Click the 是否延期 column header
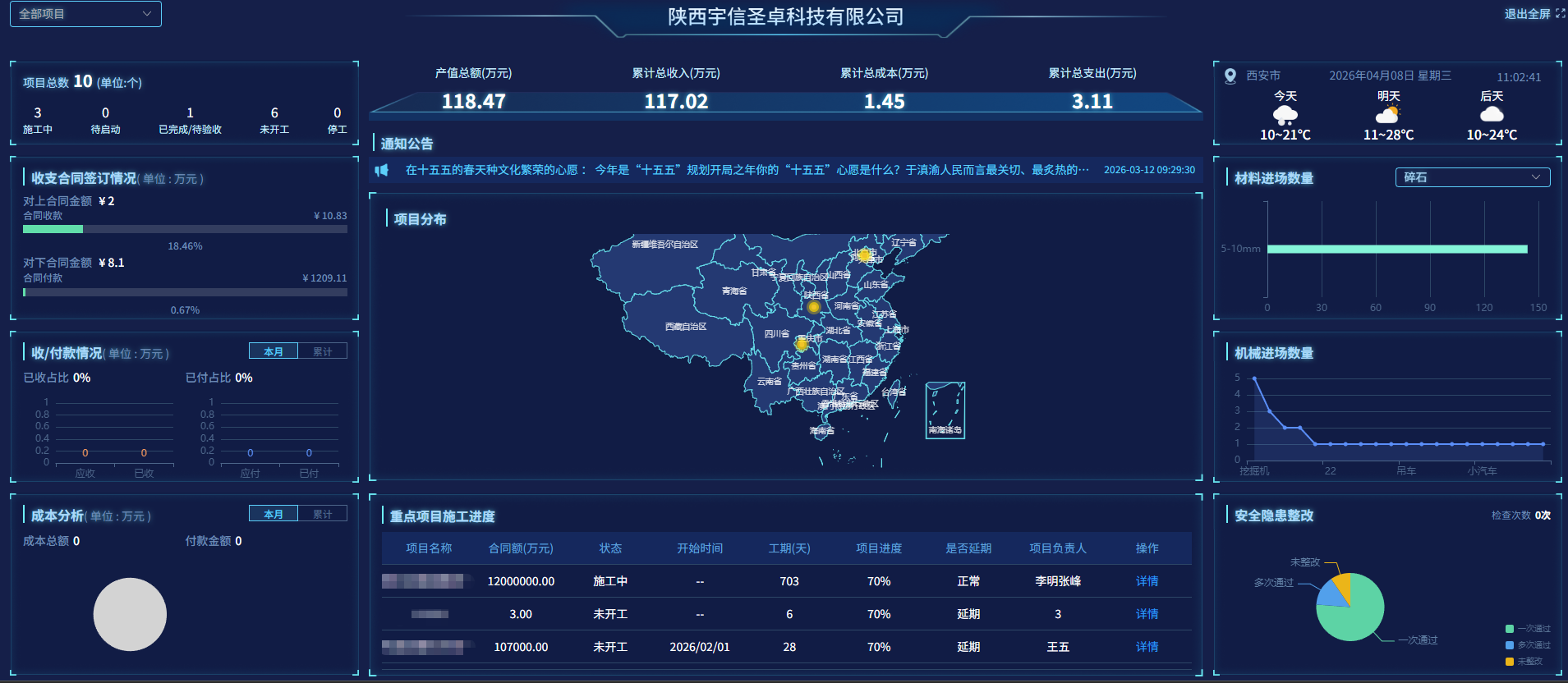Screen dimensions: 1568x683 tap(968, 548)
